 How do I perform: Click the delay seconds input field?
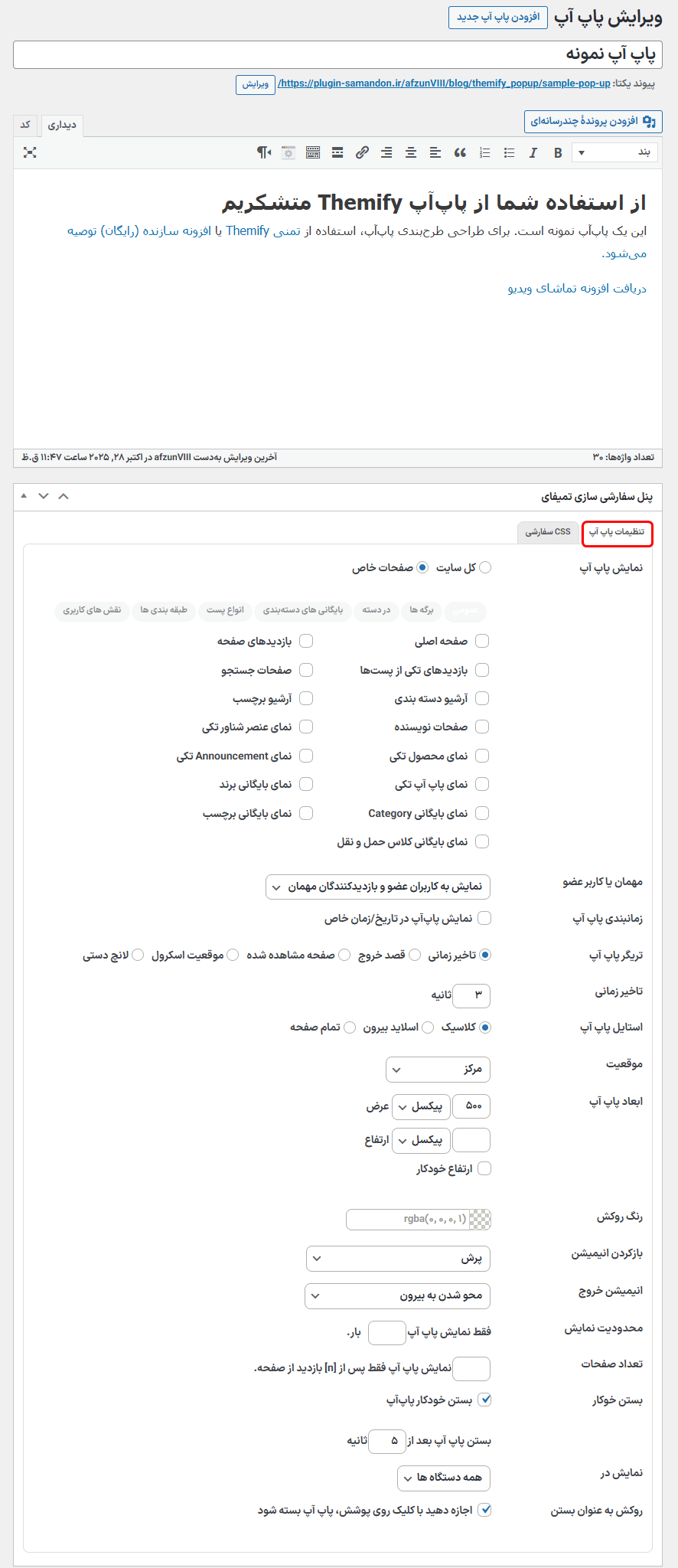click(x=471, y=995)
